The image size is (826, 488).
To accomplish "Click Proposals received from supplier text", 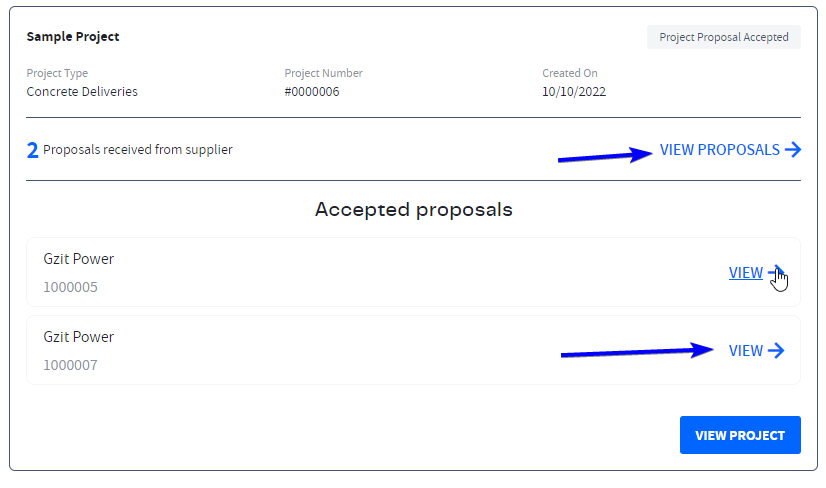I will tap(138, 150).
